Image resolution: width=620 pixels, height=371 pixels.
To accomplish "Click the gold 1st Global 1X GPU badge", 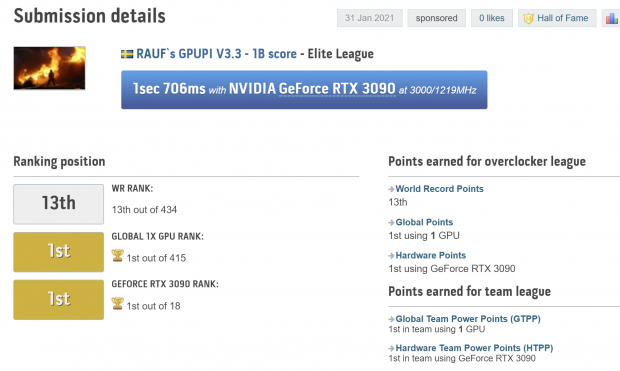I will point(59,252).
